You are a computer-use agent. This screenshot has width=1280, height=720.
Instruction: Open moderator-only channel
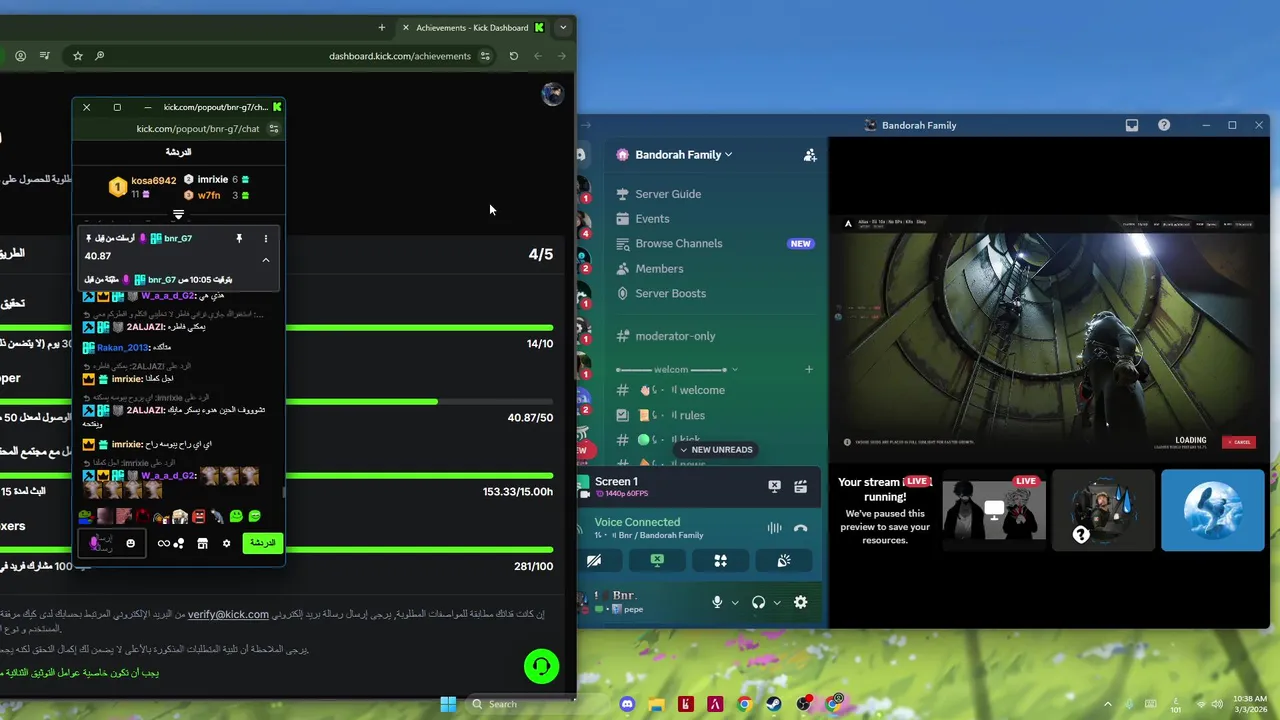(x=675, y=336)
